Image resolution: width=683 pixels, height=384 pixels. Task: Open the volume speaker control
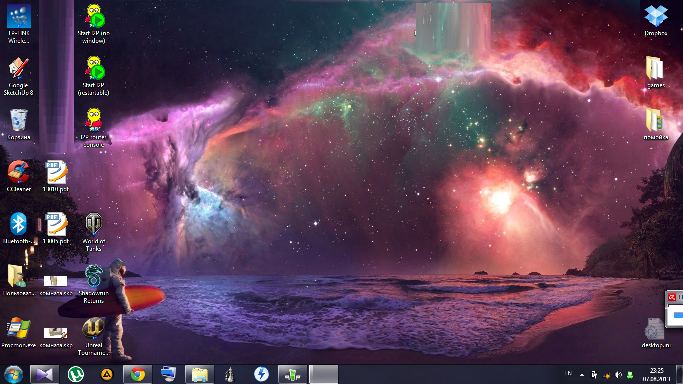[x=618, y=375]
